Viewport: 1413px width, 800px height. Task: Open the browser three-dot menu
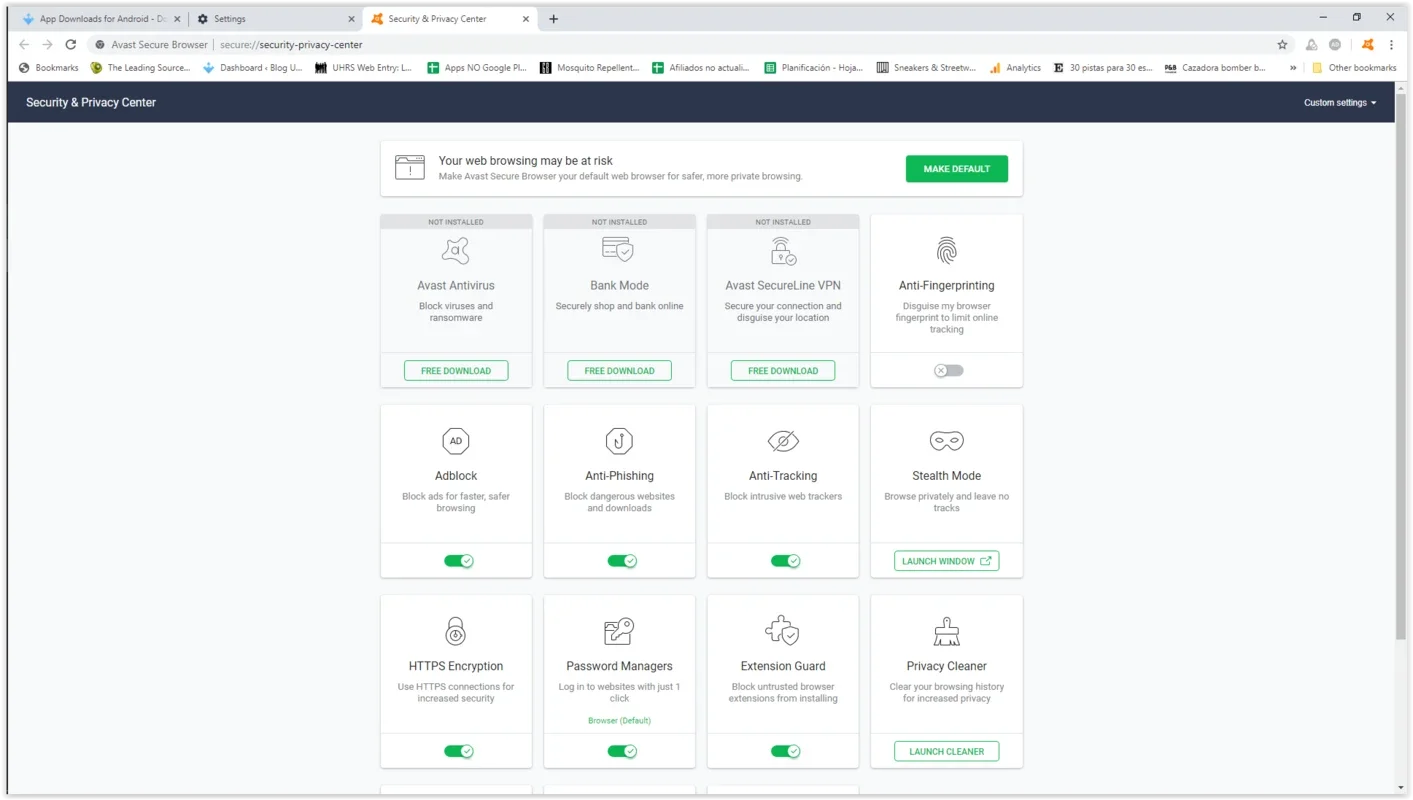1391,45
